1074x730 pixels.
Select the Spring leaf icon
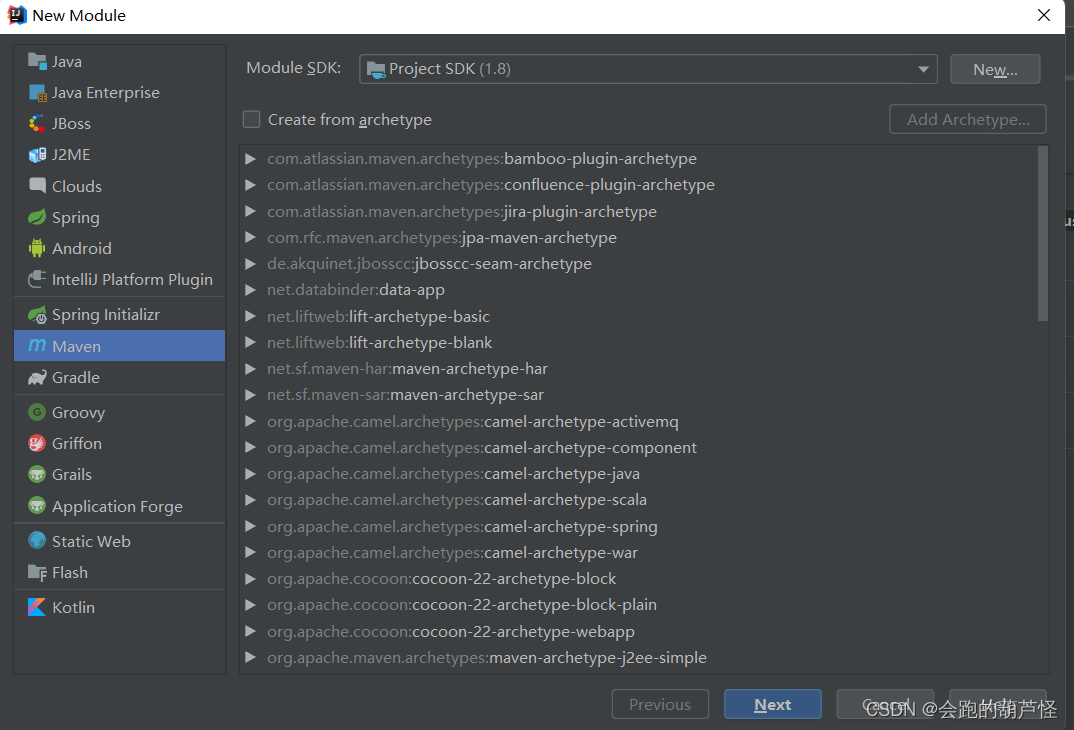(x=37, y=217)
